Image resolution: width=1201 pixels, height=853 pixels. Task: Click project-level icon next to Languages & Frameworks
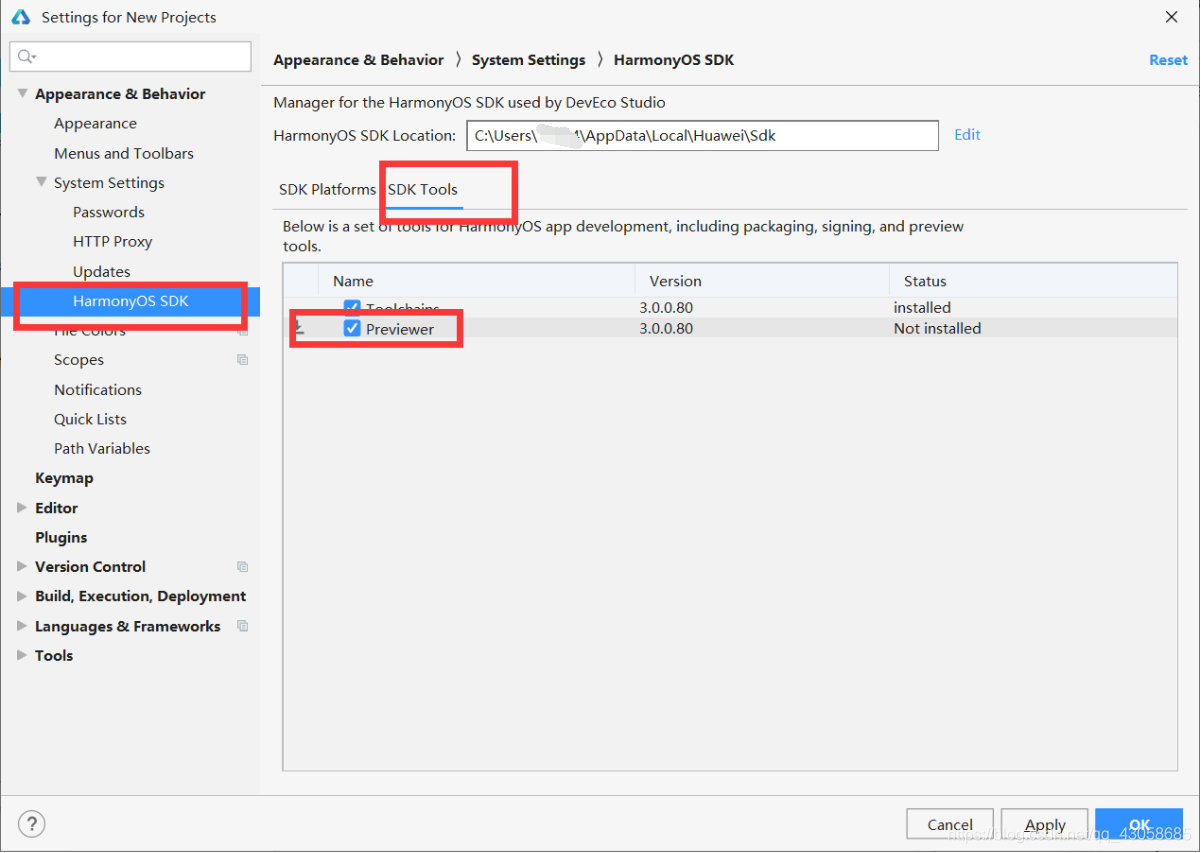point(242,626)
